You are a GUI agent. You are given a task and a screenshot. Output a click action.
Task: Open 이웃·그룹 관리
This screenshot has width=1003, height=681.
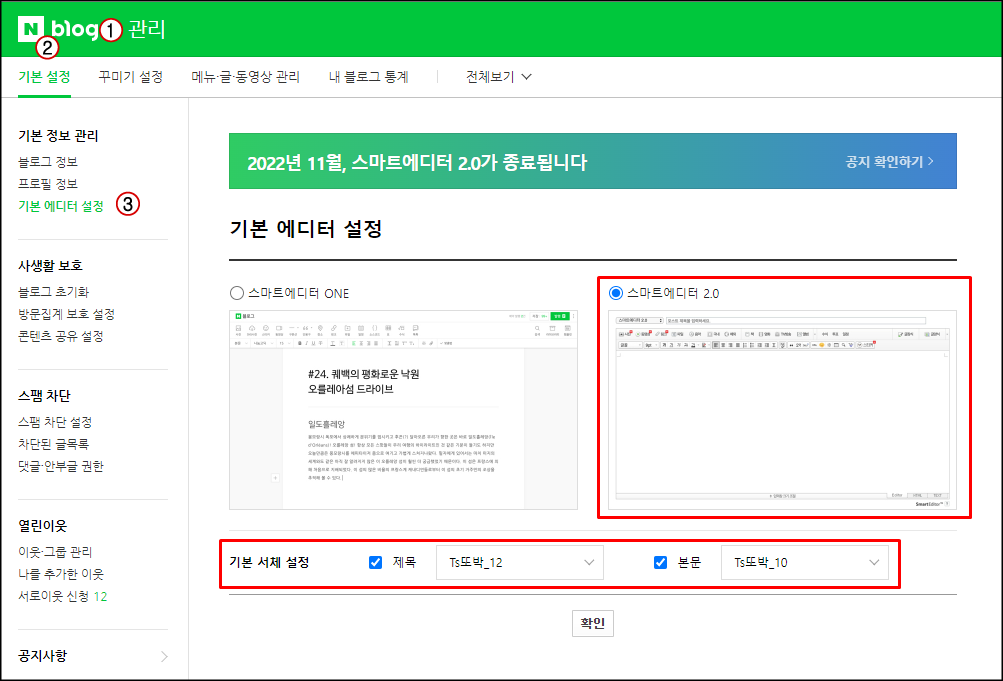click(x=55, y=552)
